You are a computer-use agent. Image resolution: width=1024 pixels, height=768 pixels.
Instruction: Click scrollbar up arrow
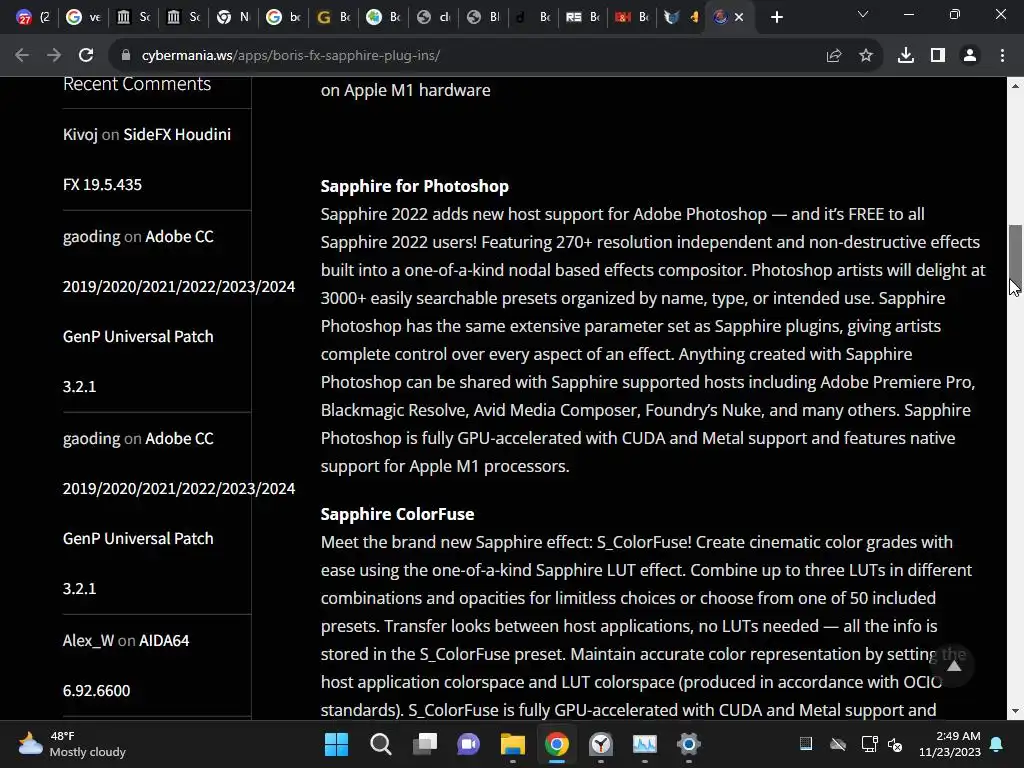tap(1015, 86)
